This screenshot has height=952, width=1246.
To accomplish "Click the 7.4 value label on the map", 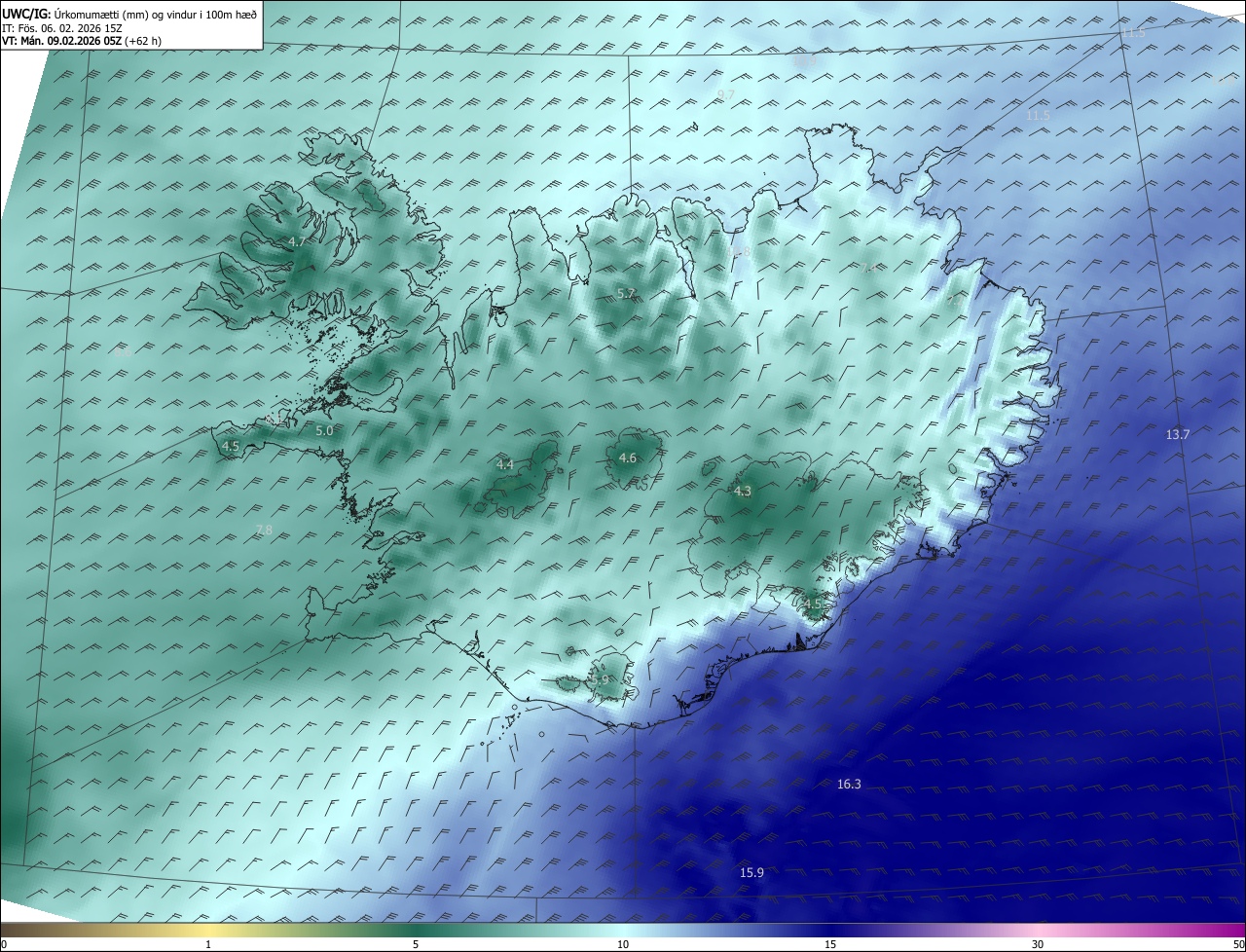I will 866,269.
